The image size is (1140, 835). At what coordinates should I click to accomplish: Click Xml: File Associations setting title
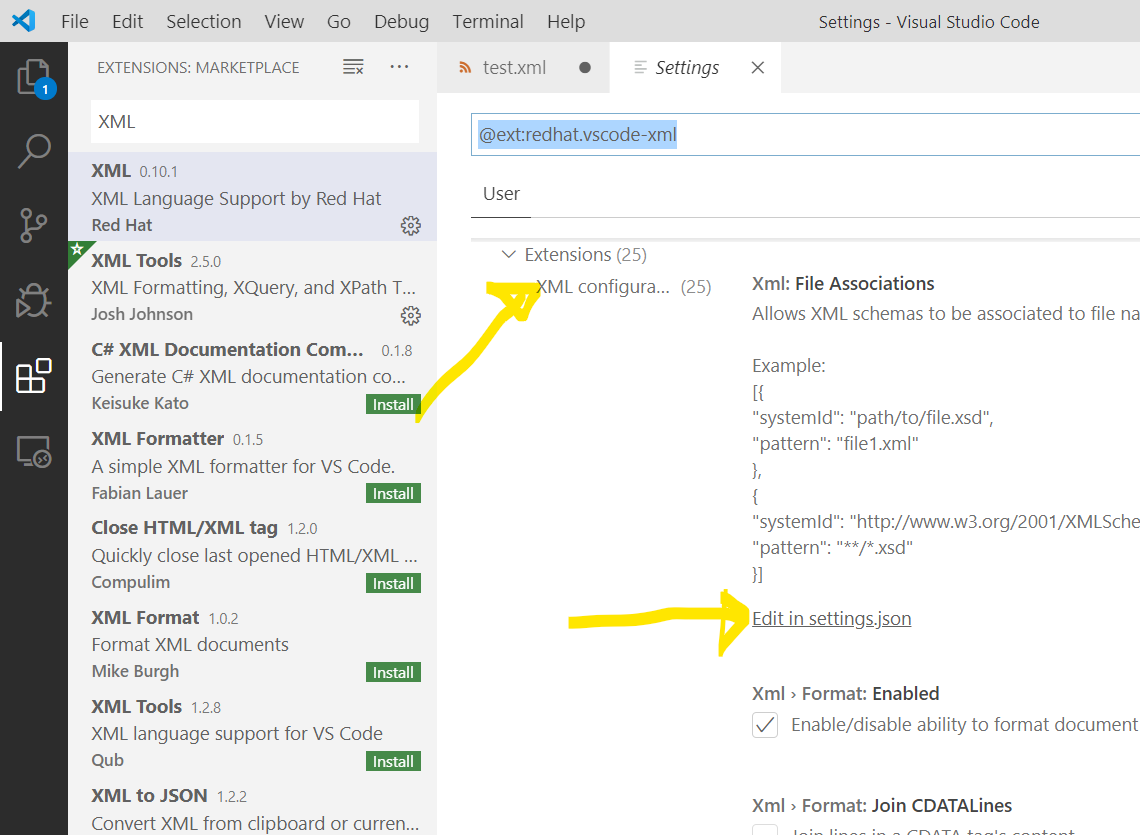[843, 284]
